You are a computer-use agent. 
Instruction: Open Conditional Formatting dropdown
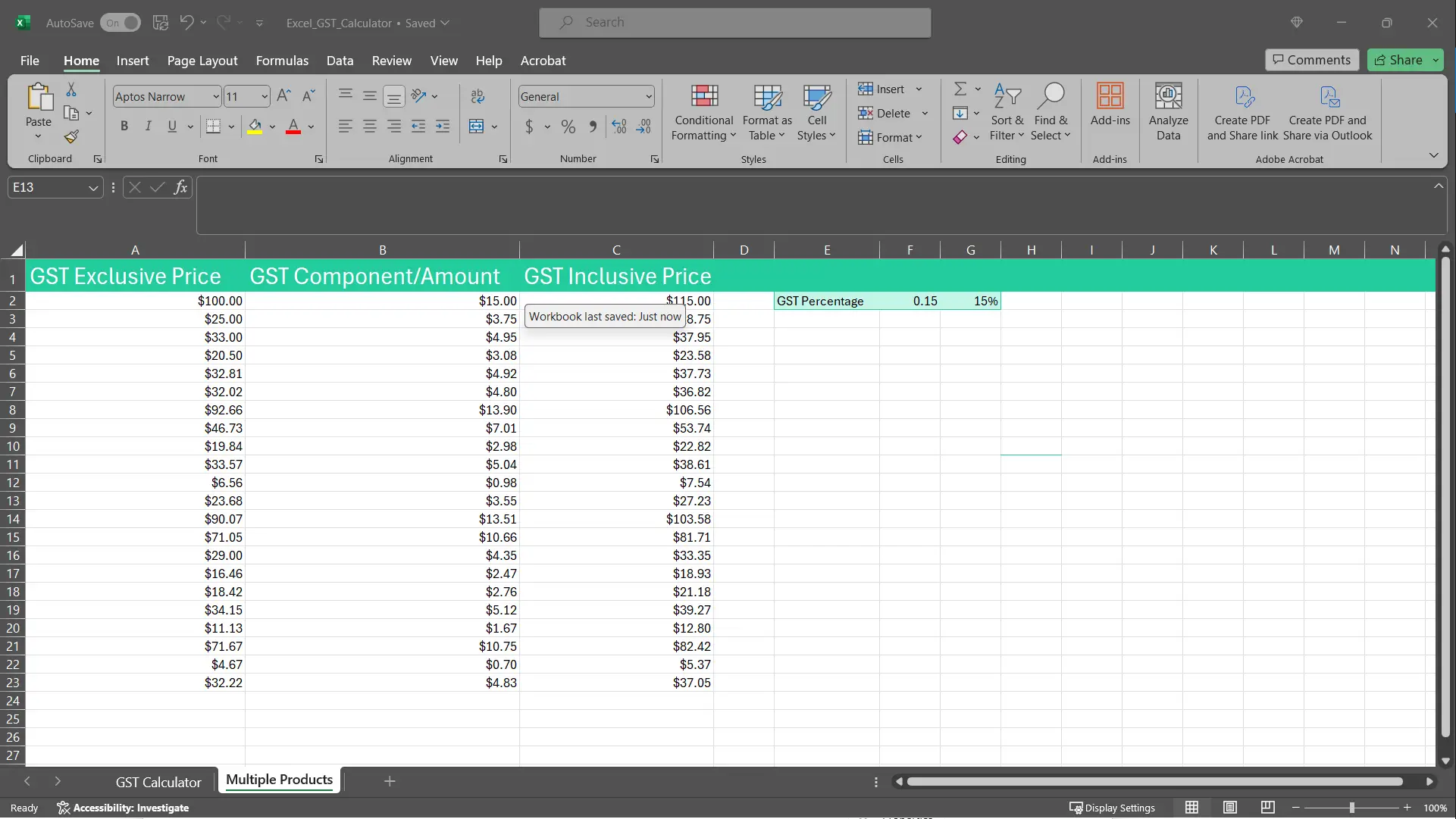pyautogui.click(x=704, y=111)
